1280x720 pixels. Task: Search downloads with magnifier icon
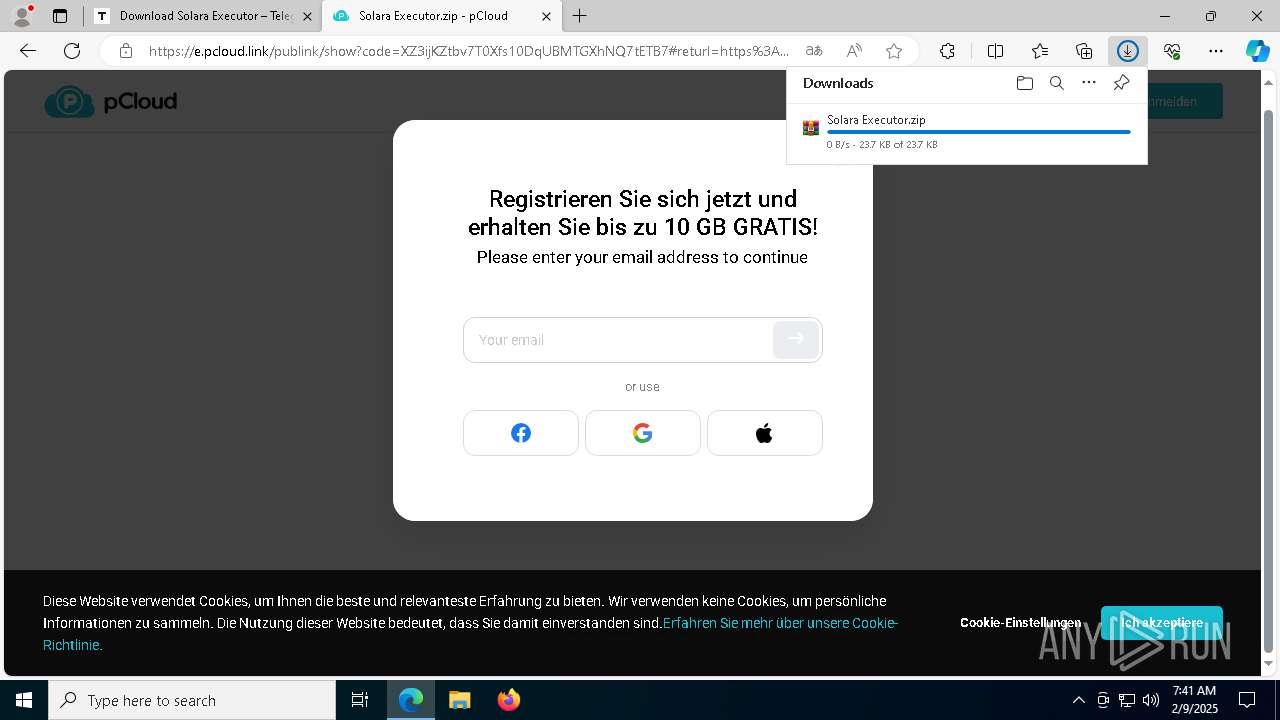[x=1056, y=83]
